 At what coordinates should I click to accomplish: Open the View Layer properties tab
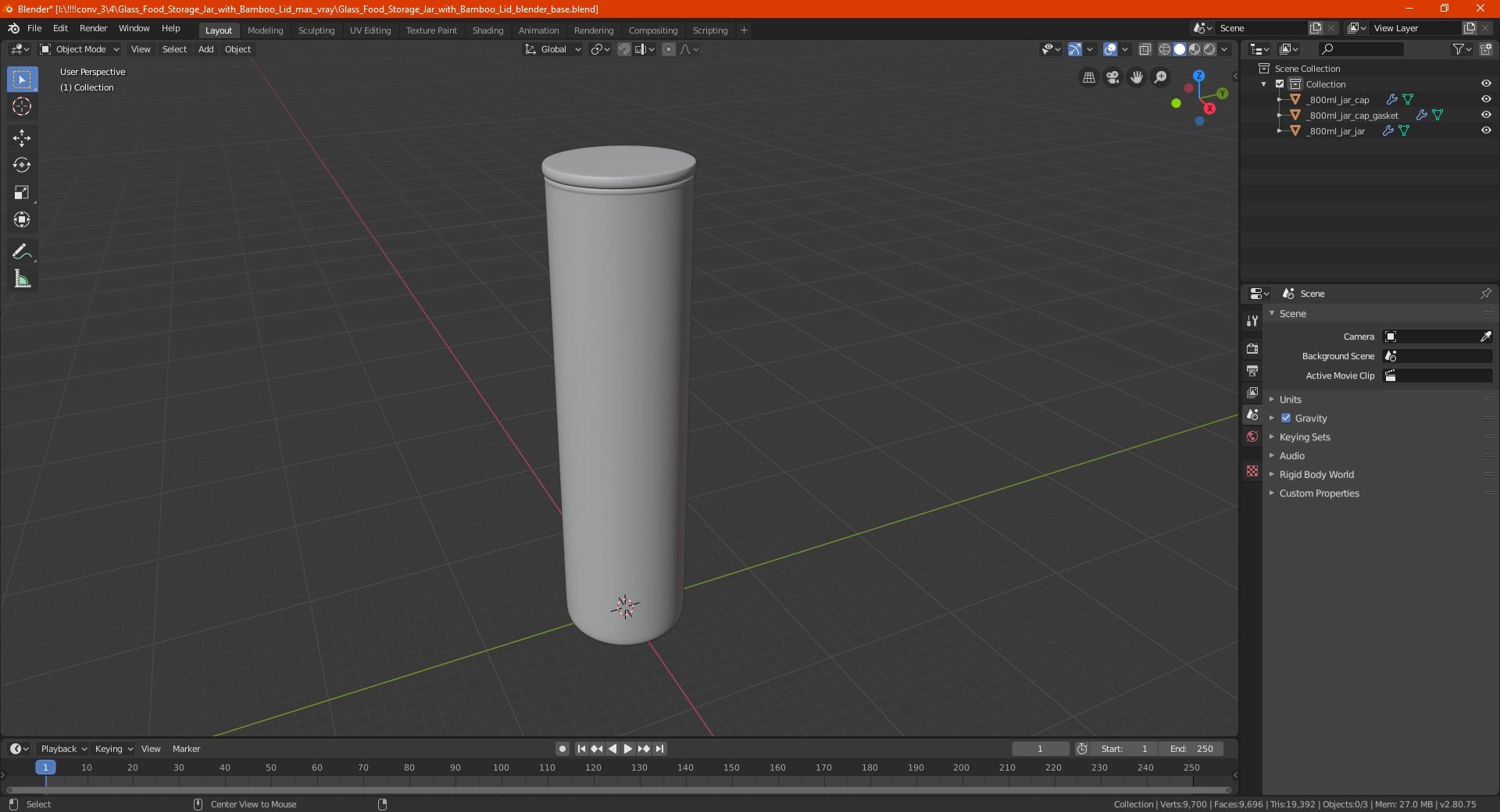coord(1252,392)
